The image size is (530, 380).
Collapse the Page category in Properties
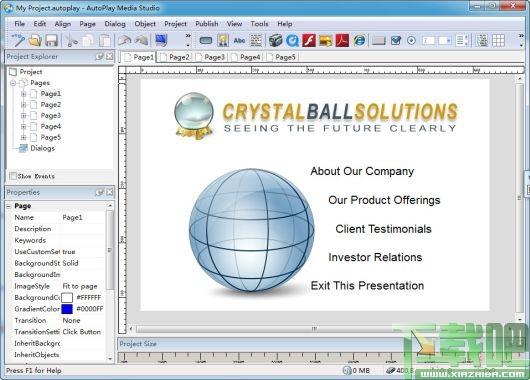(x=9, y=206)
